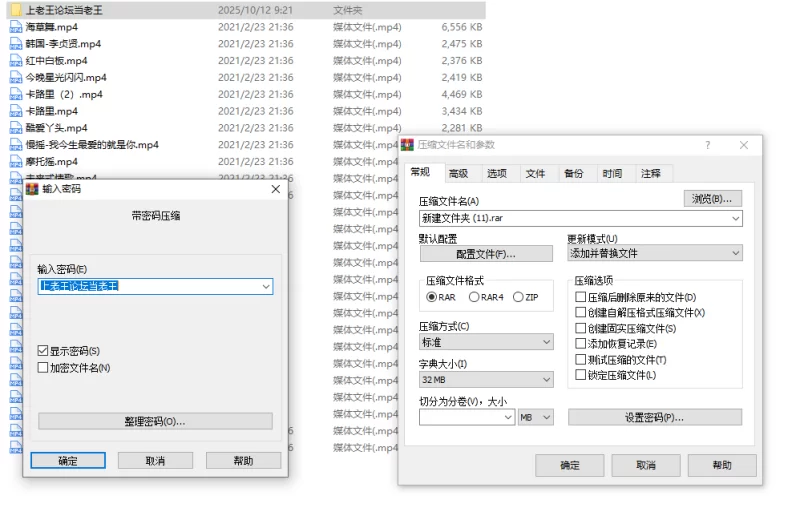800x532 pixels.
Task: Enable the 加密文件名 checkbox
Action: click(43, 368)
